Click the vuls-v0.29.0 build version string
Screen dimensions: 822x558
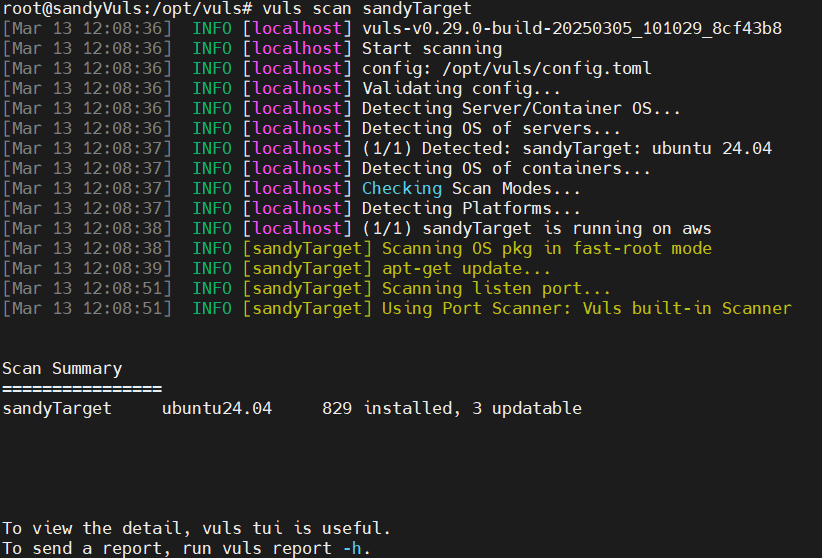(571, 28)
